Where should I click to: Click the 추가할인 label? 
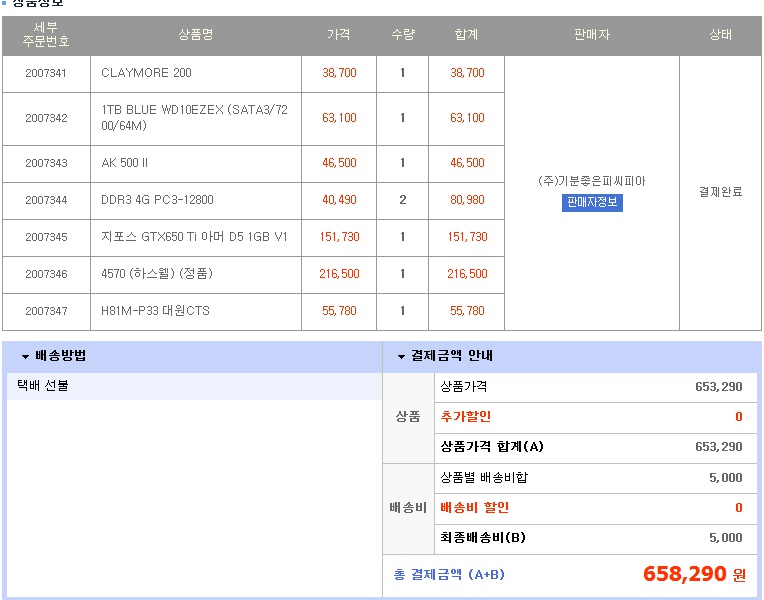465,417
